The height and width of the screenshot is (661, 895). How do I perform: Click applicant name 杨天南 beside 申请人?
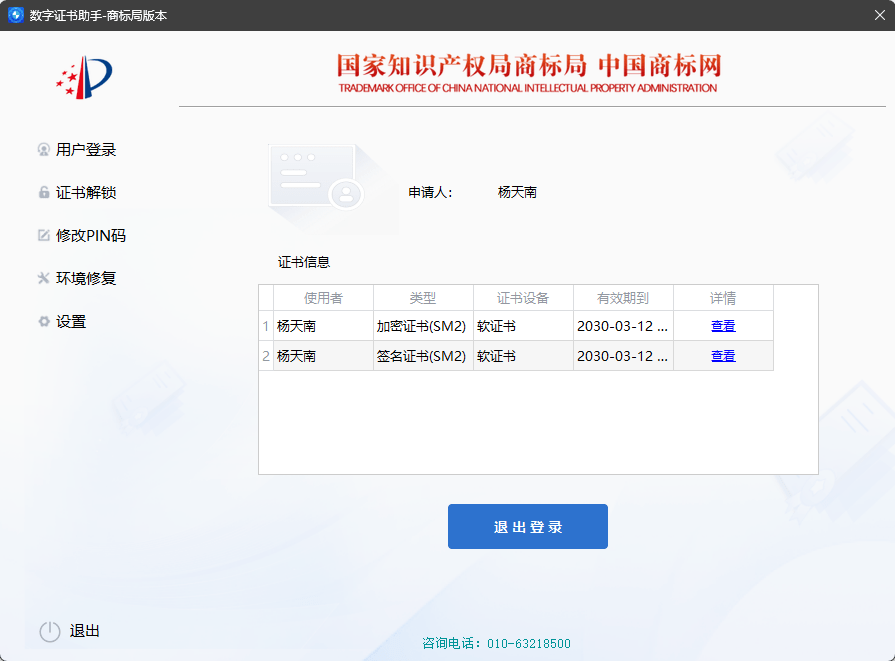517,192
